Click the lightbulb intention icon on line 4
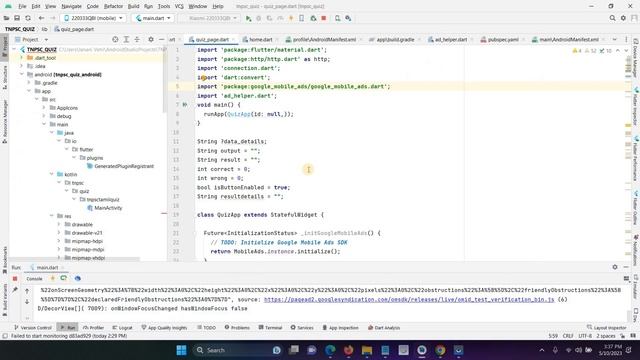 click(203, 78)
